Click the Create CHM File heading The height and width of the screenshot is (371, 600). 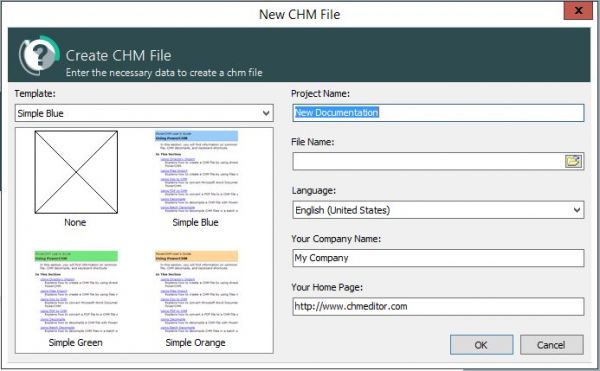[119, 56]
